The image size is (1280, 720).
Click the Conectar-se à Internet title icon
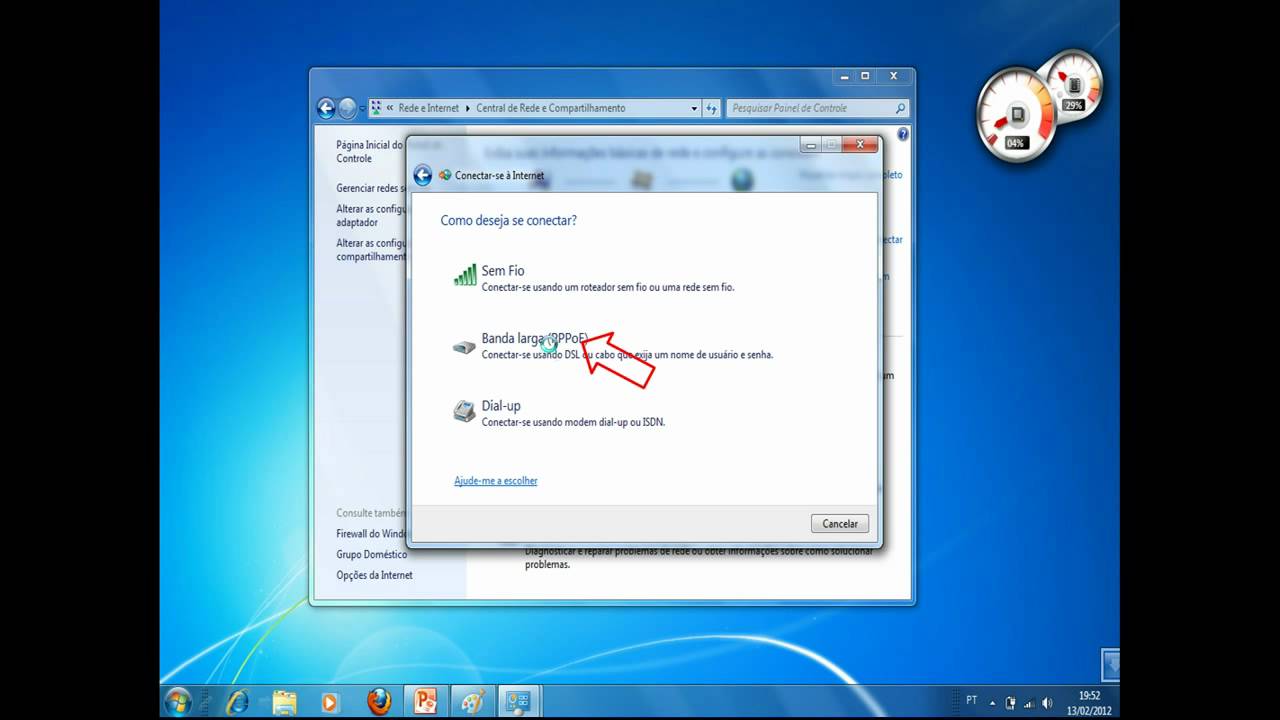click(x=445, y=175)
